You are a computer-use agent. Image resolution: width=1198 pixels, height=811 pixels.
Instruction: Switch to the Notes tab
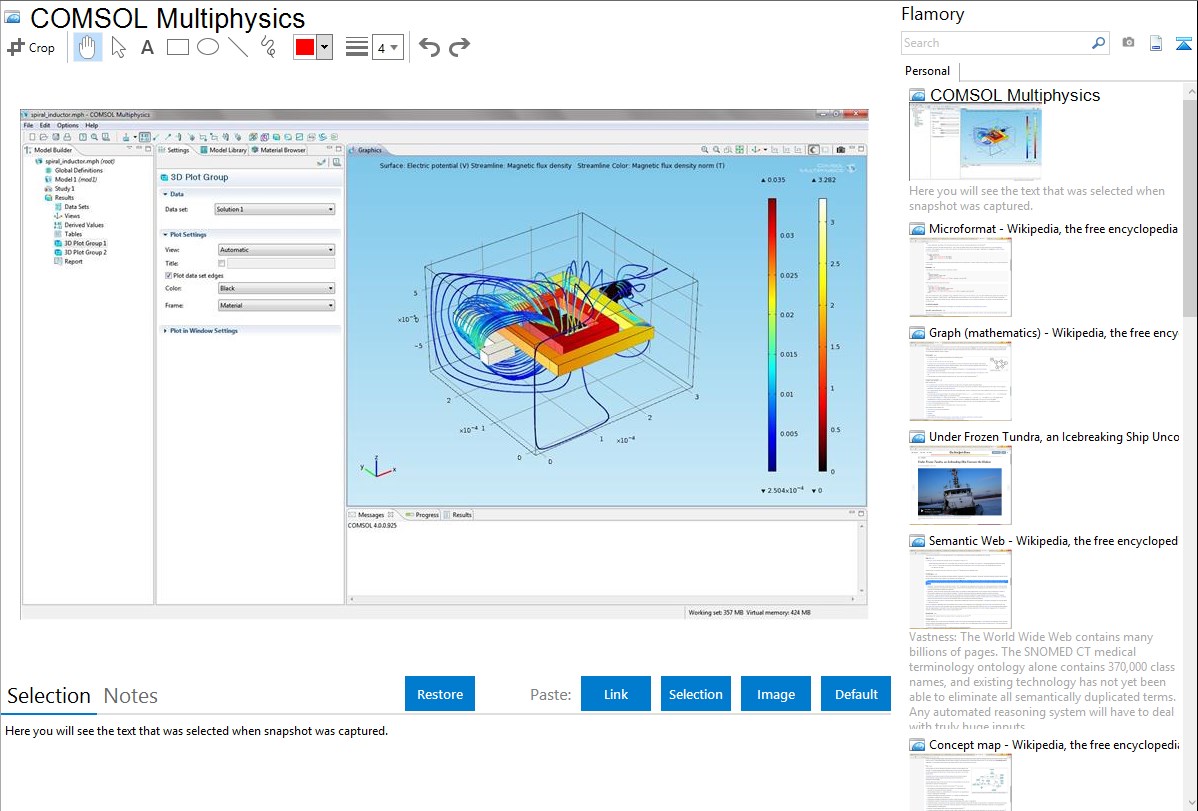click(x=131, y=696)
